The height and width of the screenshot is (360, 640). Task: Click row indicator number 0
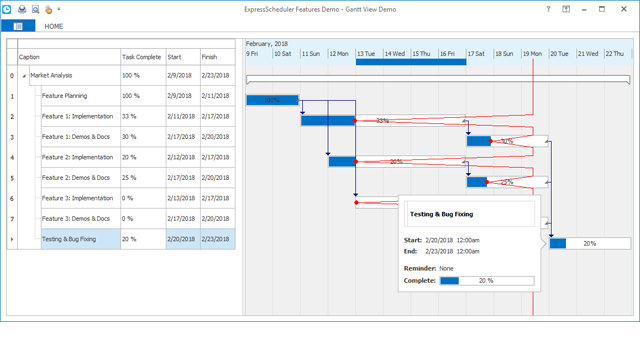(x=12, y=76)
